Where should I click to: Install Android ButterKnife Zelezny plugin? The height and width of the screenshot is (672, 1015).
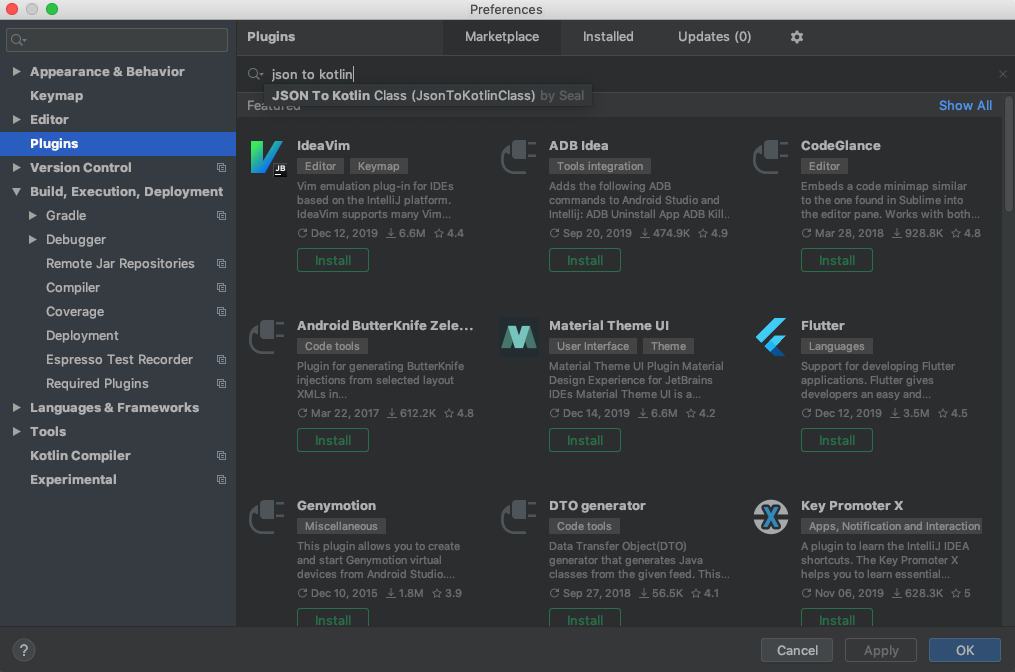tap(333, 440)
